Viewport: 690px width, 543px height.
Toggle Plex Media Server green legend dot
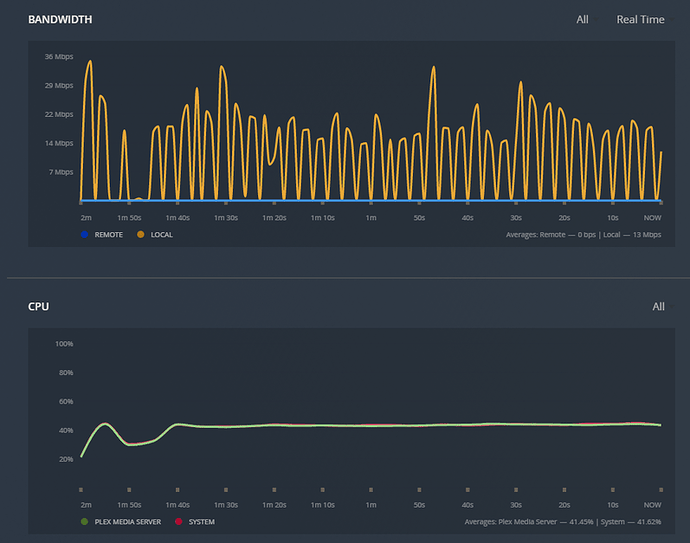click(x=84, y=521)
